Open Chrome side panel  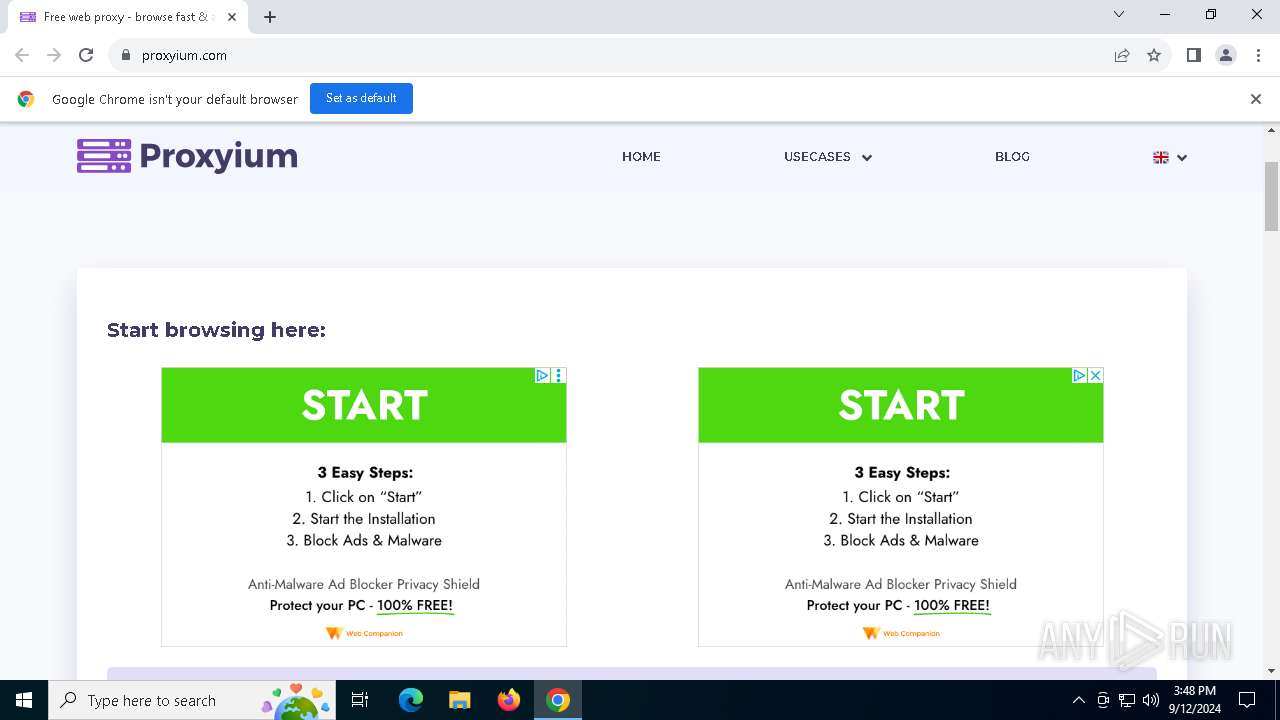1193,55
